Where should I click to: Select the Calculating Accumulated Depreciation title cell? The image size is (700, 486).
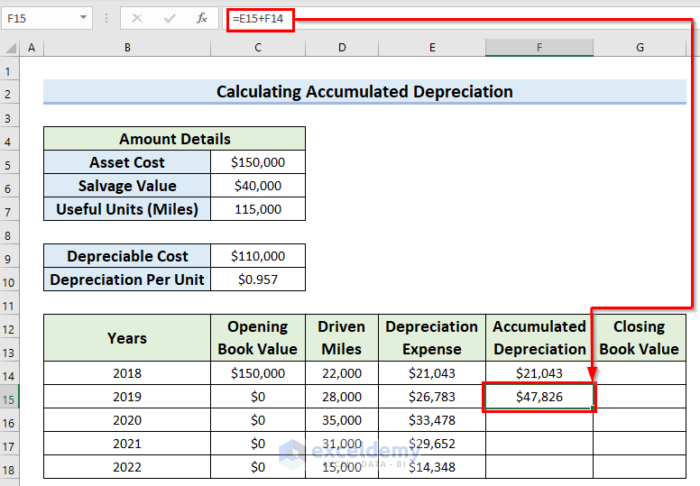[x=364, y=92]
